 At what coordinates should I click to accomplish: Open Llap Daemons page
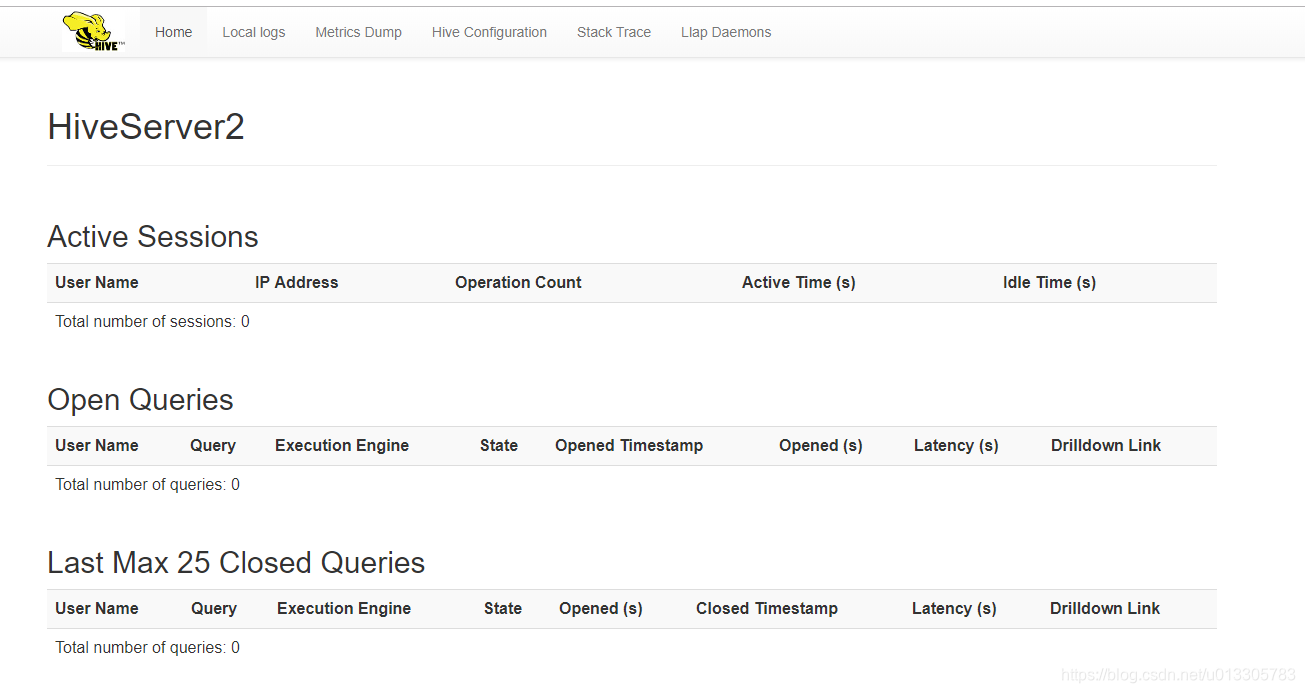pyautogui.click(x=726, y=32)
